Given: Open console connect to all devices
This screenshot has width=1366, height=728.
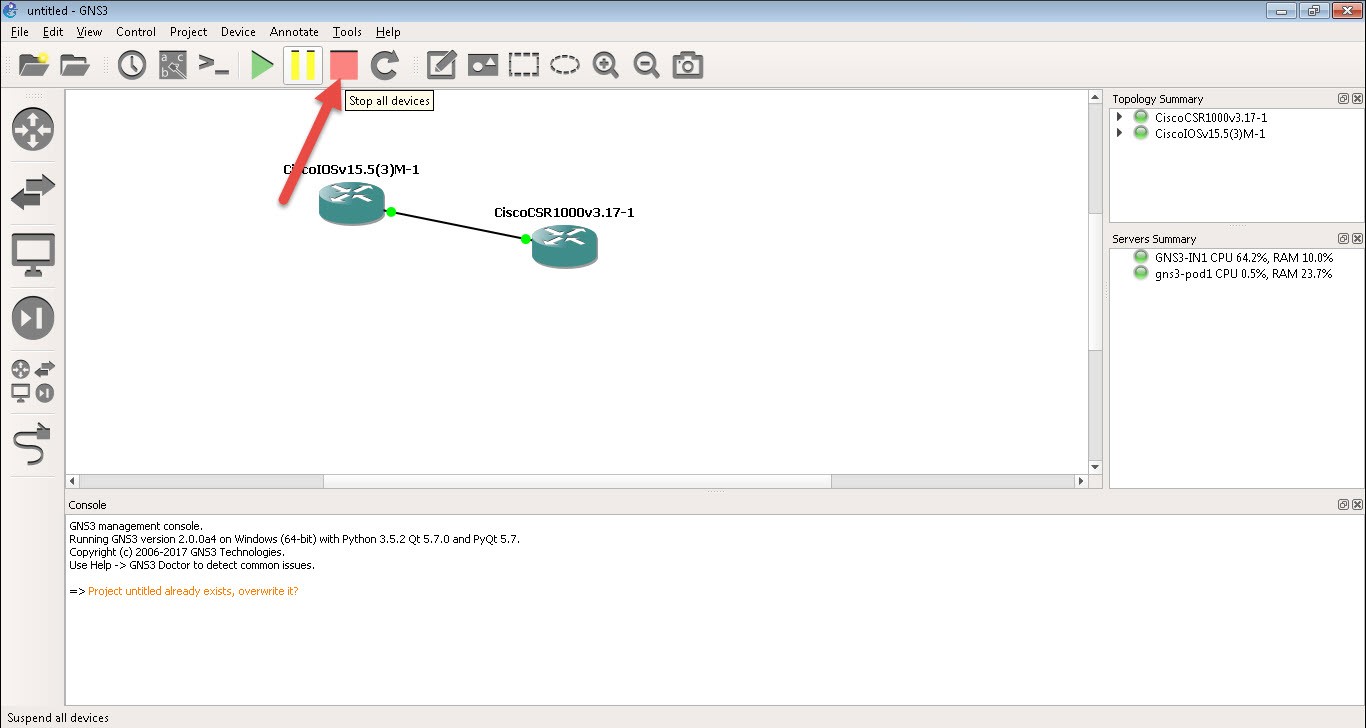Looking at the screenshot, I should (213, 66).
